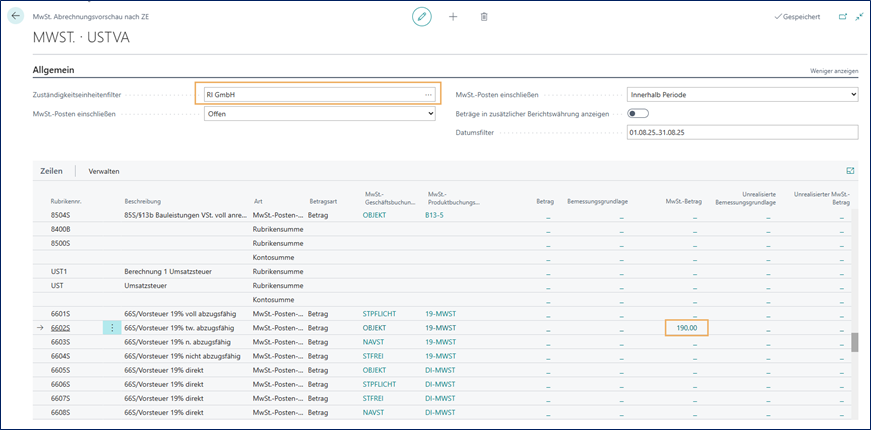Click the back arrow icon
871x430 pixels.
coord(15,17)
